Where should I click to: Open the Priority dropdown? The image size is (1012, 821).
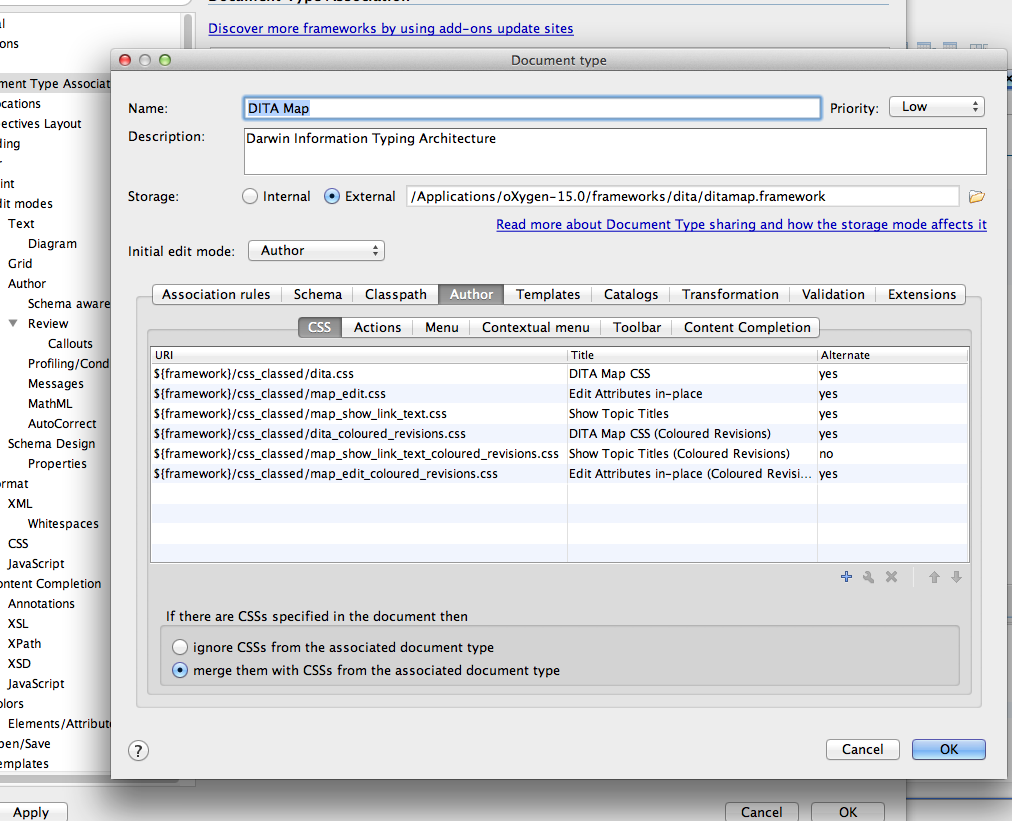pyautogui.click(x=936, y=107)
